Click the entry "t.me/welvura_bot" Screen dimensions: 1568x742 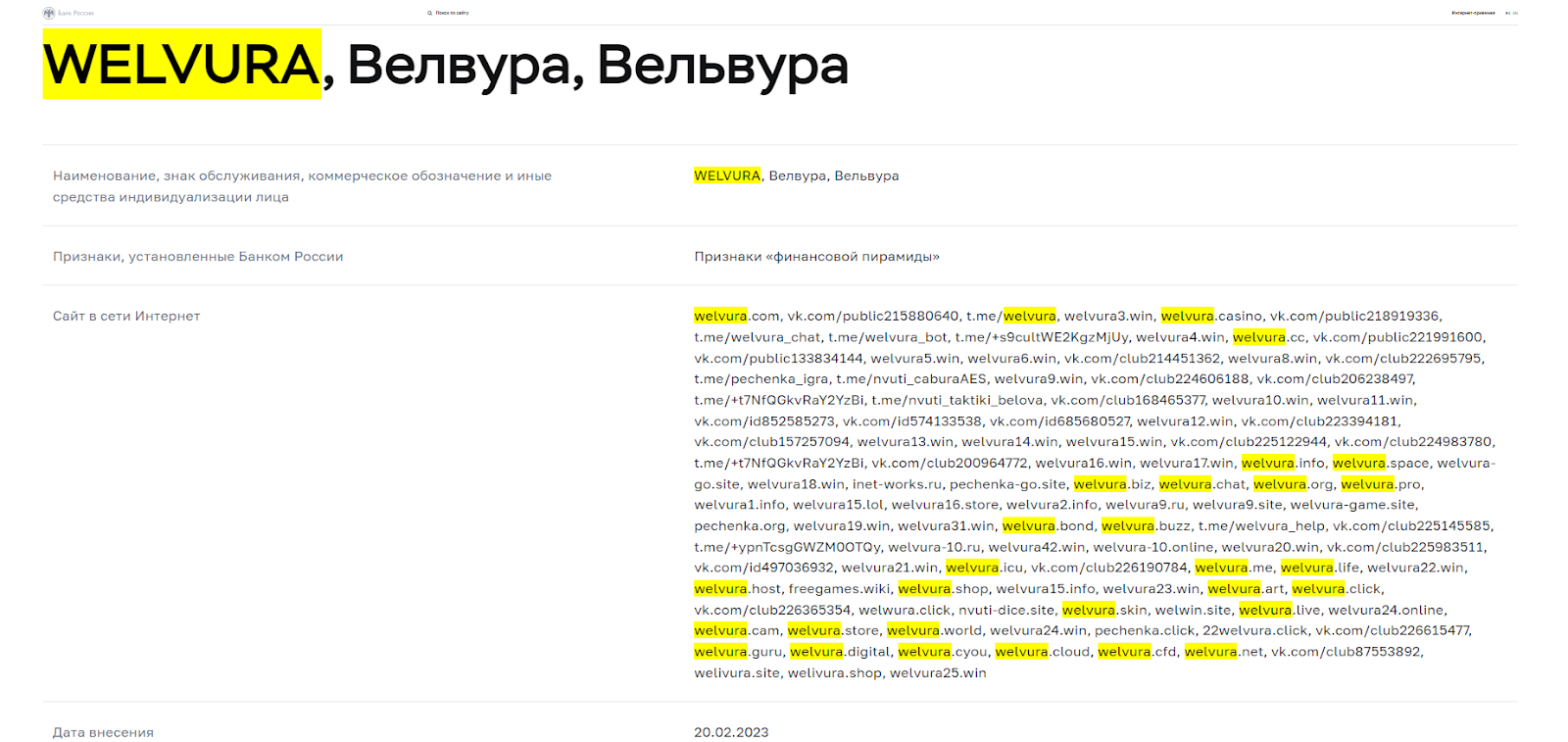tap(888, 337)
